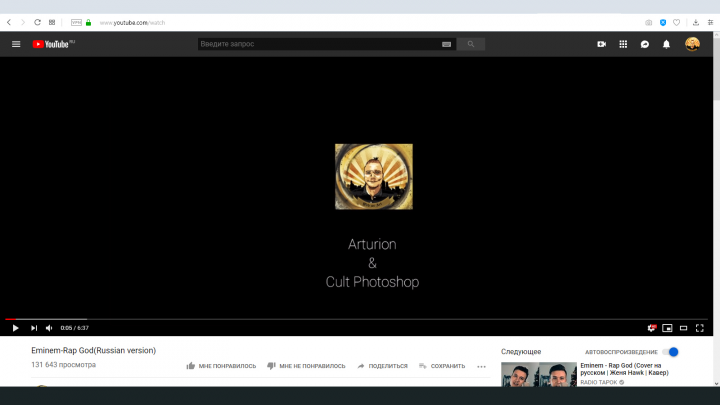The image size is (720, 405).
Task: Go to the YouTube home logo
Action: coord(53,44)
